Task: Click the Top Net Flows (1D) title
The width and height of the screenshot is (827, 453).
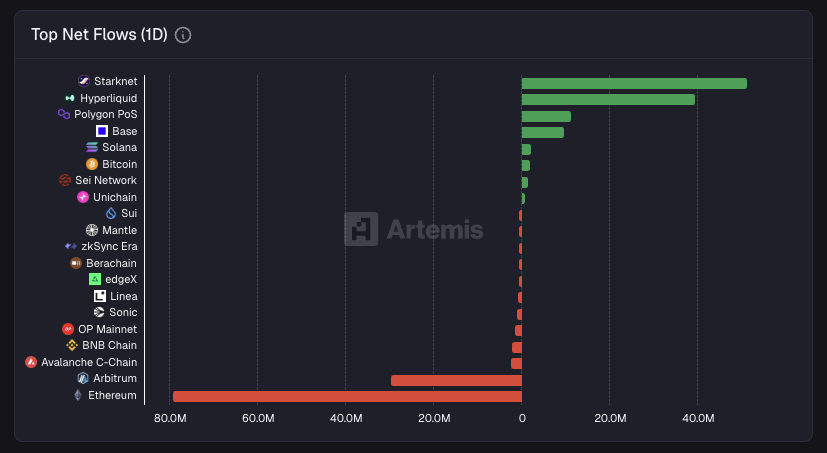Action: (x=99, y=35)
